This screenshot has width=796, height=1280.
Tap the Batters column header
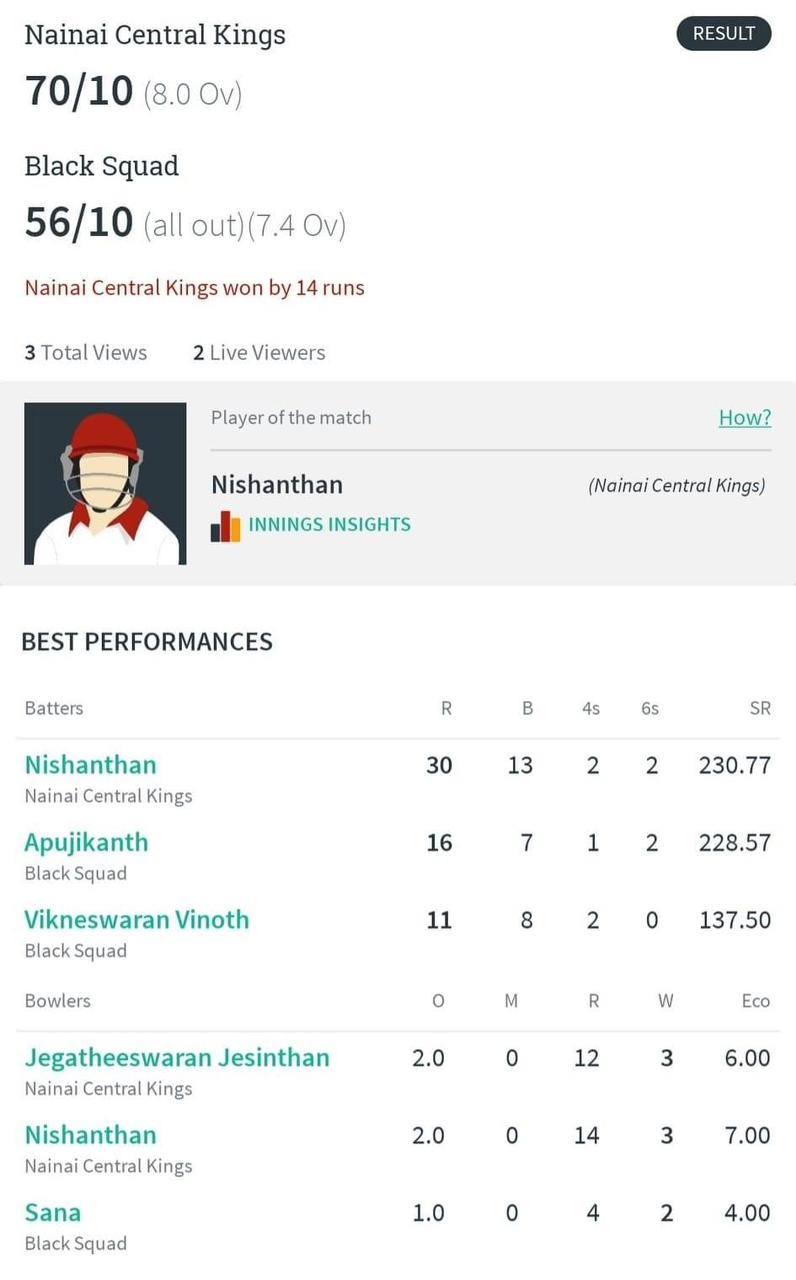coord(54,708)
